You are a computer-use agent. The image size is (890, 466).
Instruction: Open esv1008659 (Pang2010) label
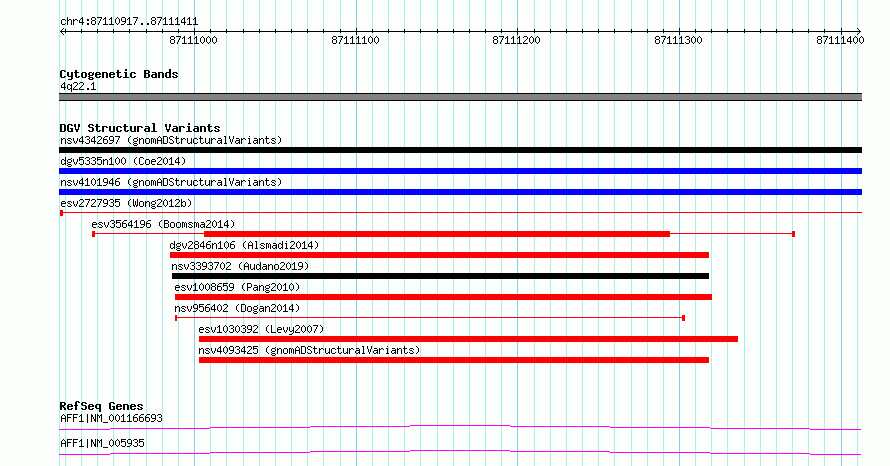coord(237,287)
